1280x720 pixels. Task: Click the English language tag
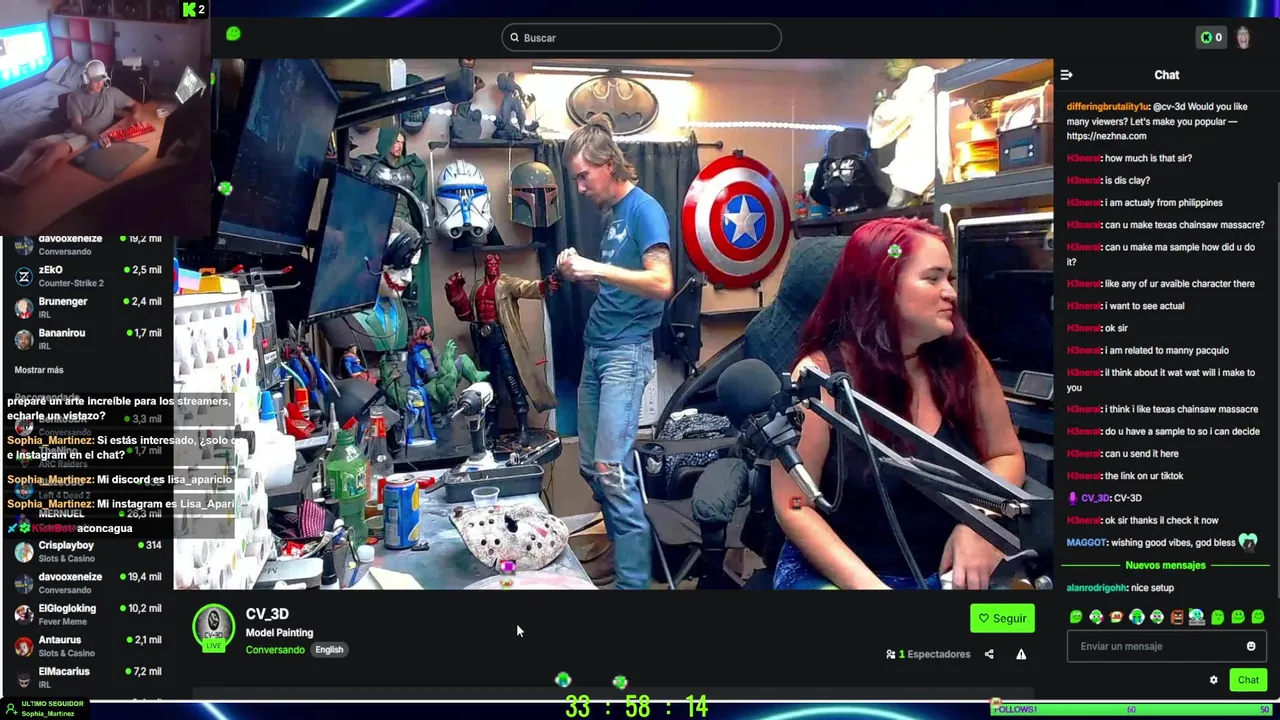point(329,650)
